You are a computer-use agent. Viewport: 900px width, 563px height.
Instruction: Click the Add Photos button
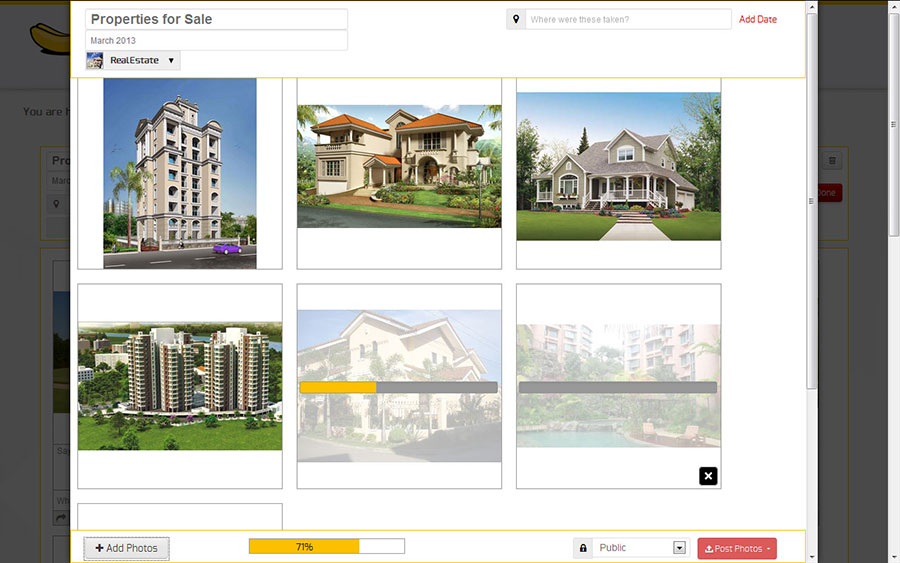tap(126, 548)
